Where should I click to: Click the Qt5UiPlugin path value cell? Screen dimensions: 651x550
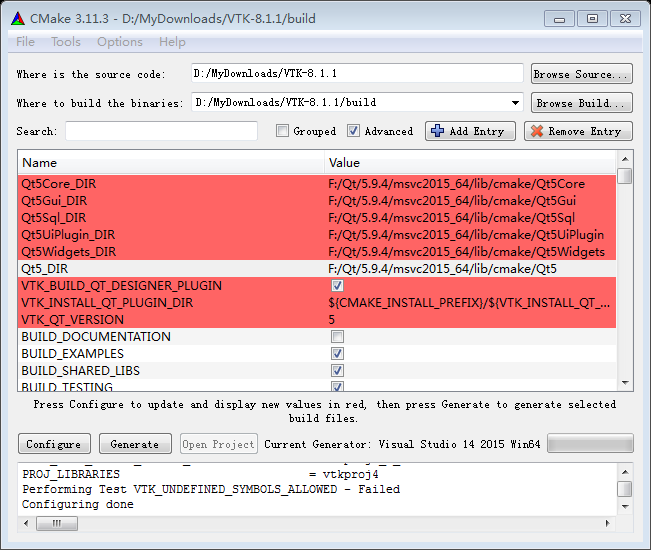click(470, 235)
